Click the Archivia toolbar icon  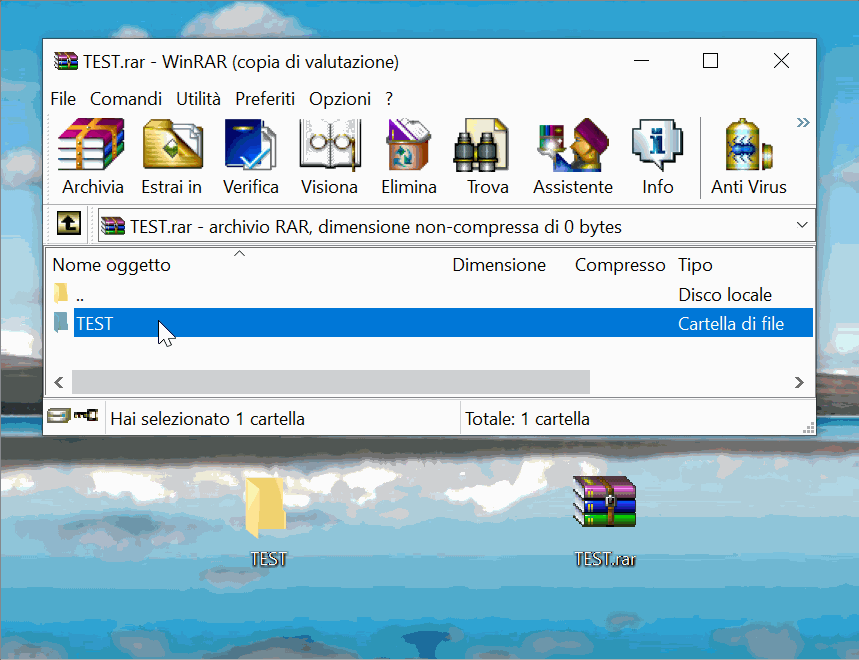92,145
